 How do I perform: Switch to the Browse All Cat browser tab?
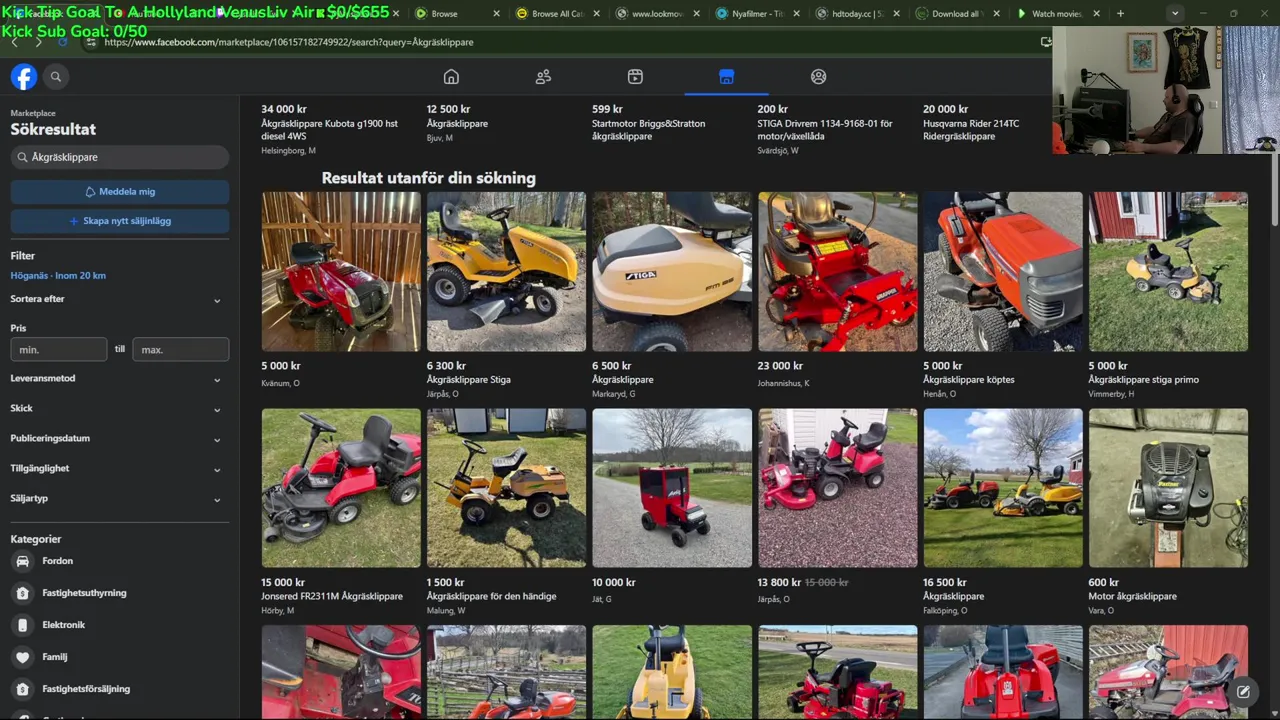point(557,14)
